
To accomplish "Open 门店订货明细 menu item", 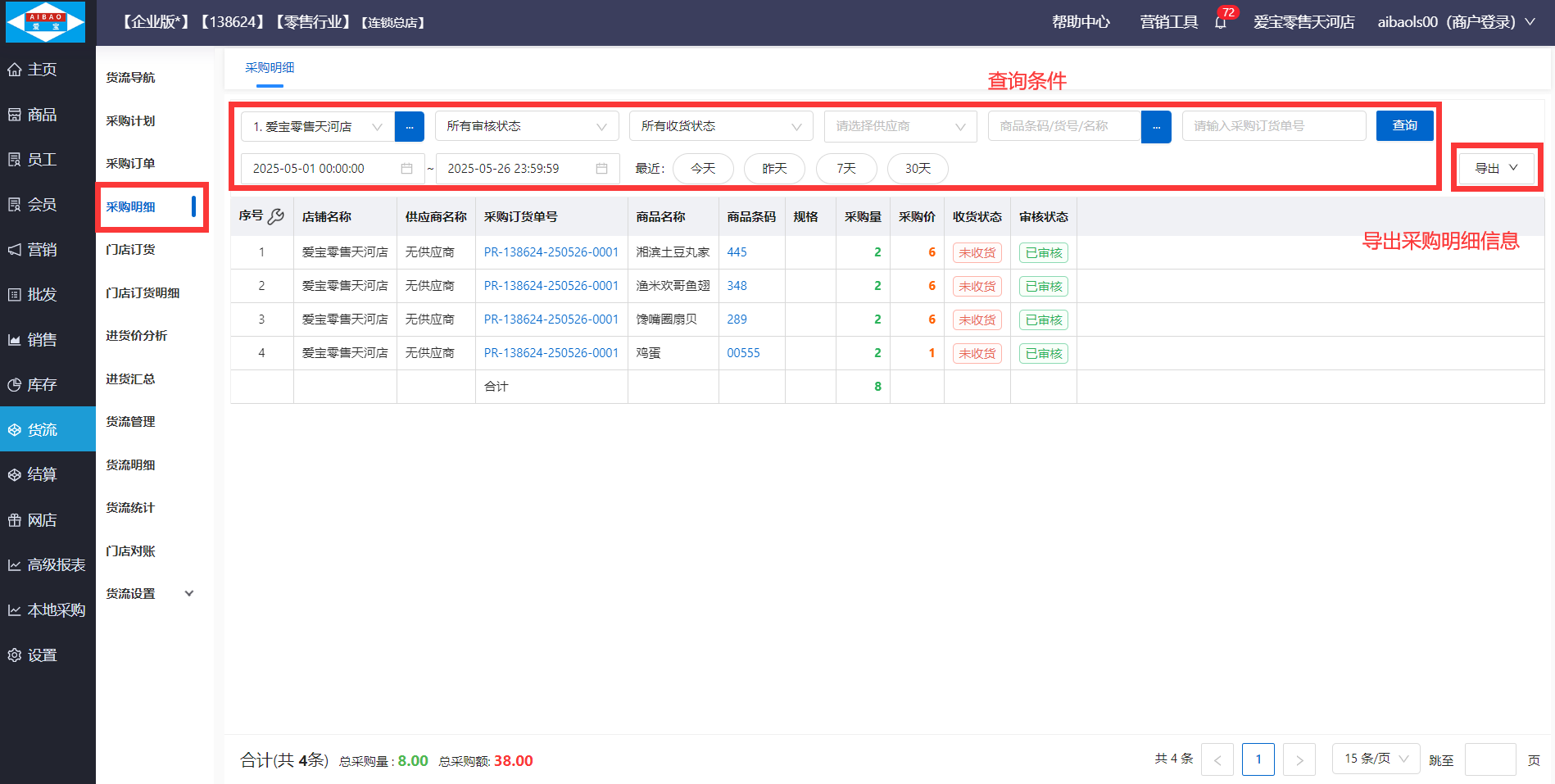I will tap(143, 293).
